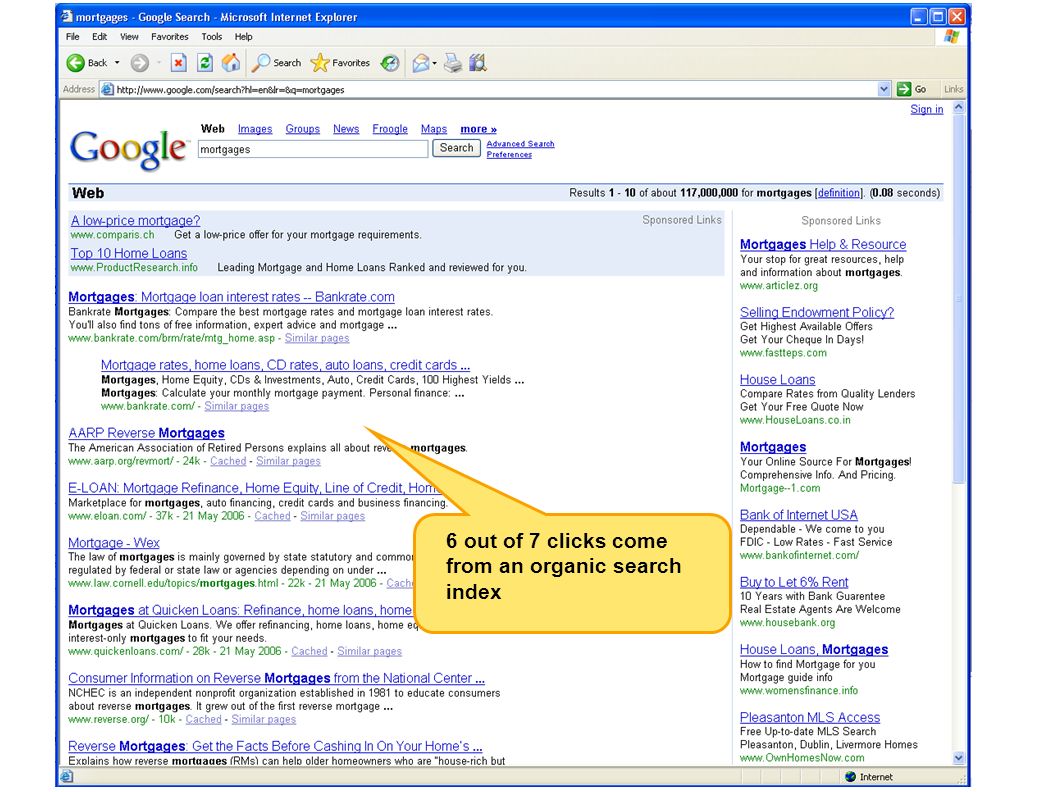Screen dimensions: 1056x792
Task: Click the Mail envelope icon
Action: point(420,63)
